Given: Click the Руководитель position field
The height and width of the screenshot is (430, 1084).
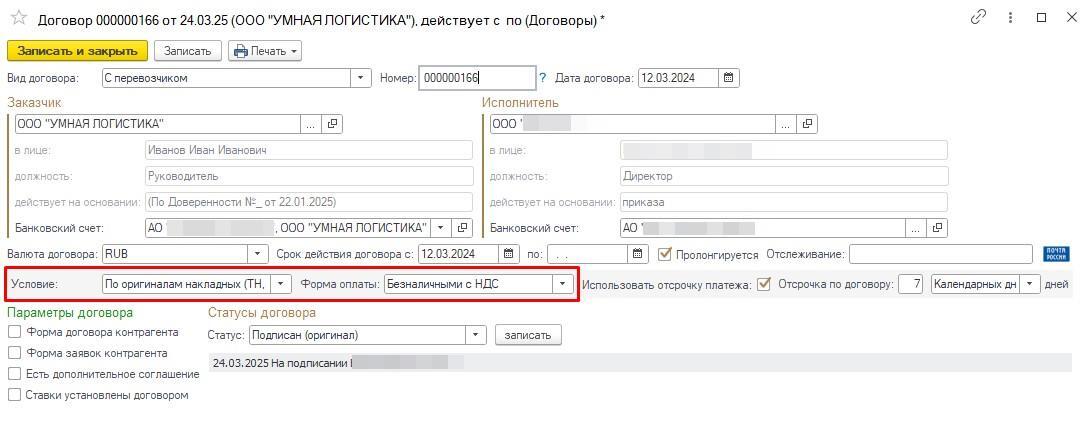Looking at the screenshot, I should pos(309,176).
